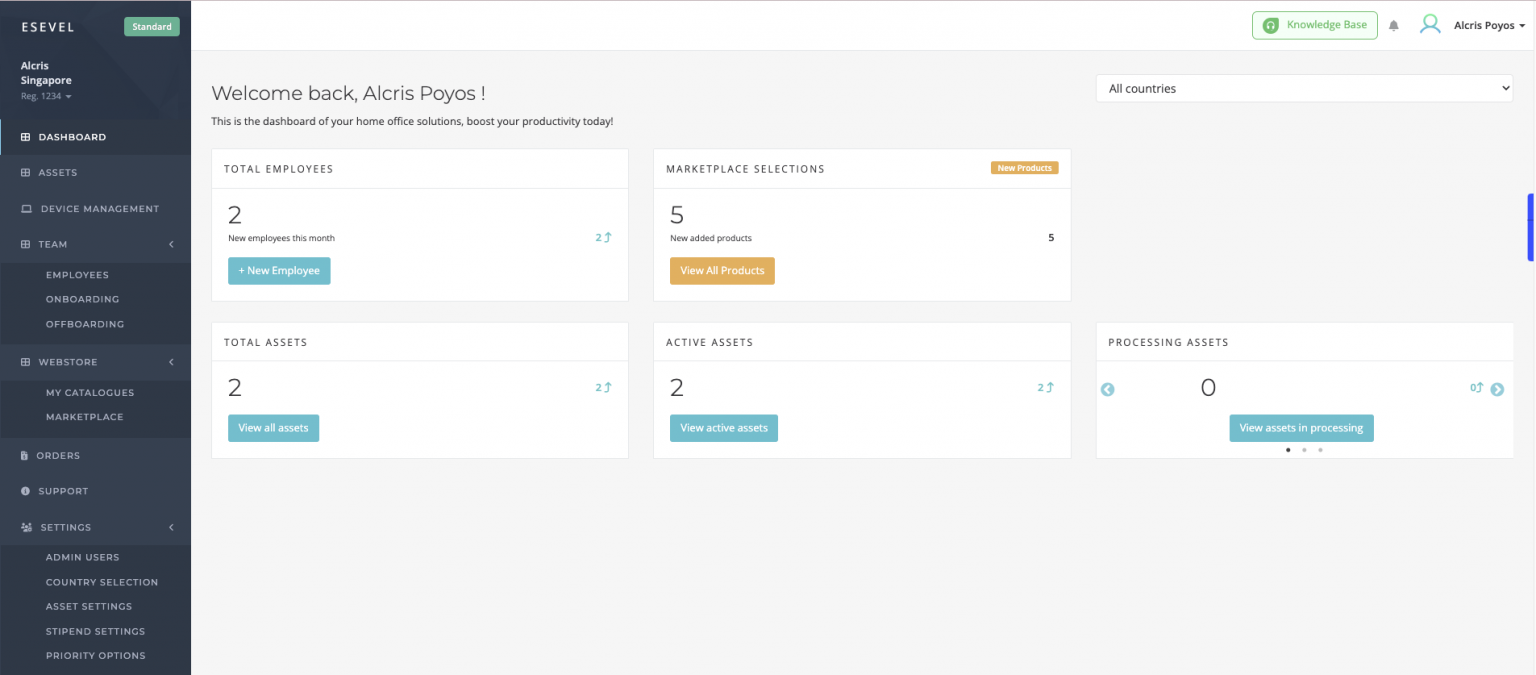Click the Dashboard grid icon in sidebar

pos(26,137)
